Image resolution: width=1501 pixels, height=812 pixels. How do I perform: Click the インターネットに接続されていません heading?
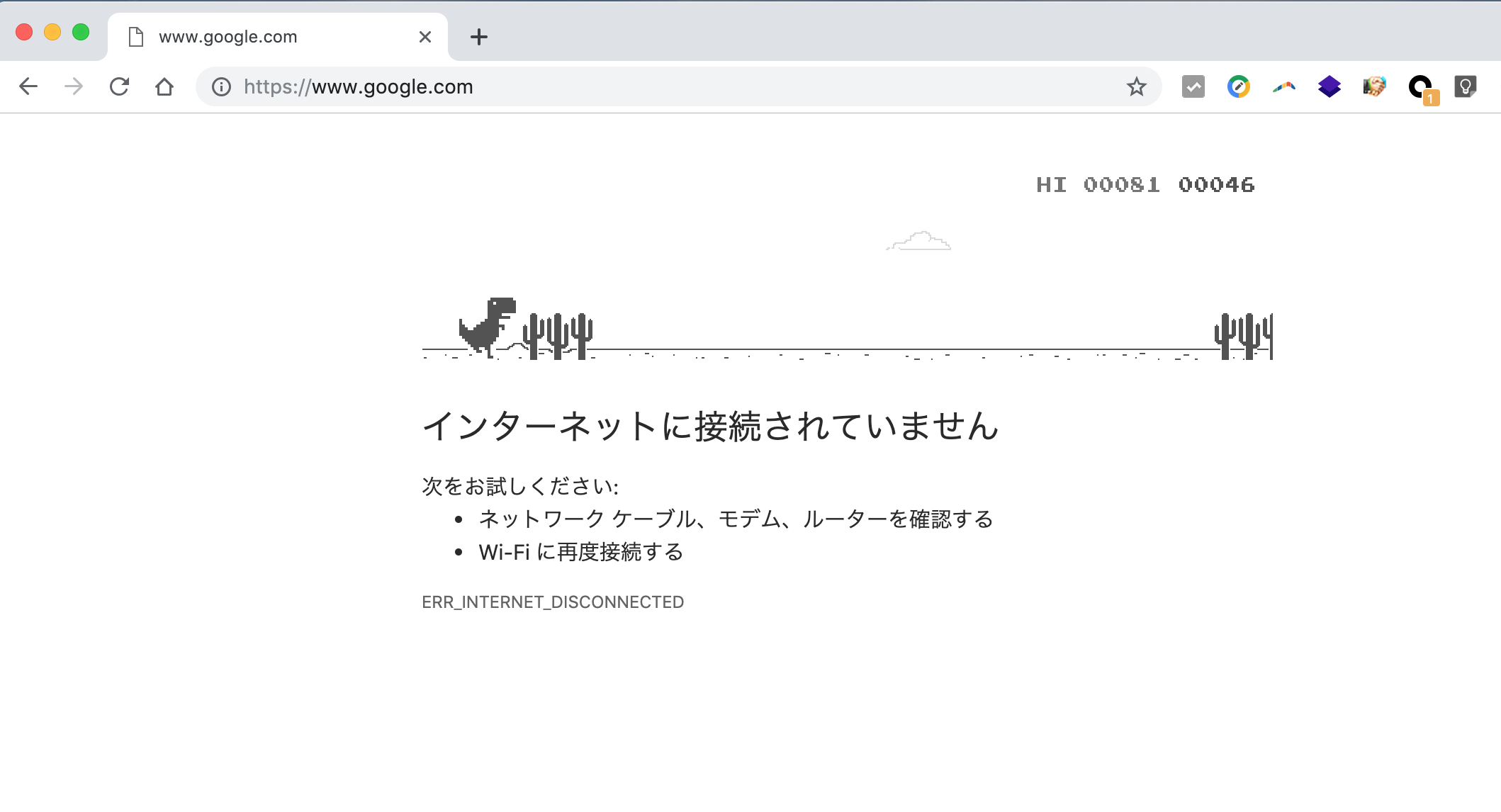(710, 426)
